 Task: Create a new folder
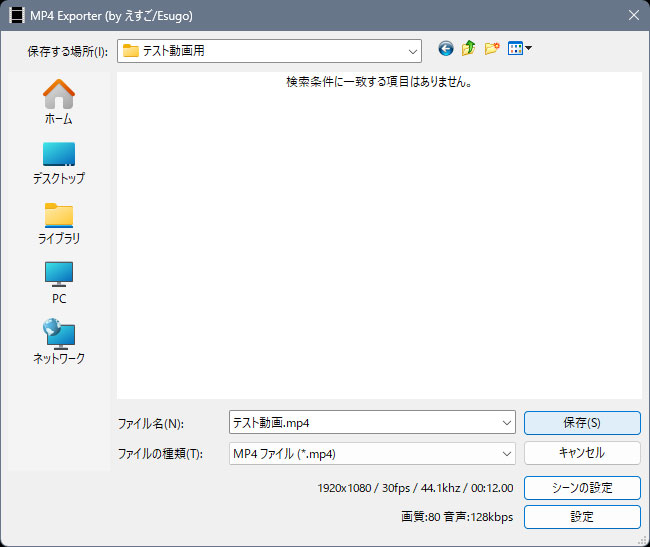pyautogui.click(x=491, y=48)
